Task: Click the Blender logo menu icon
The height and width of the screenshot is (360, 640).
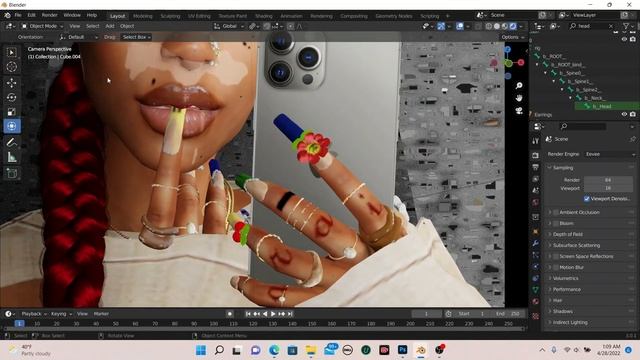Action: pyautogui.click(x=7, y=15)
